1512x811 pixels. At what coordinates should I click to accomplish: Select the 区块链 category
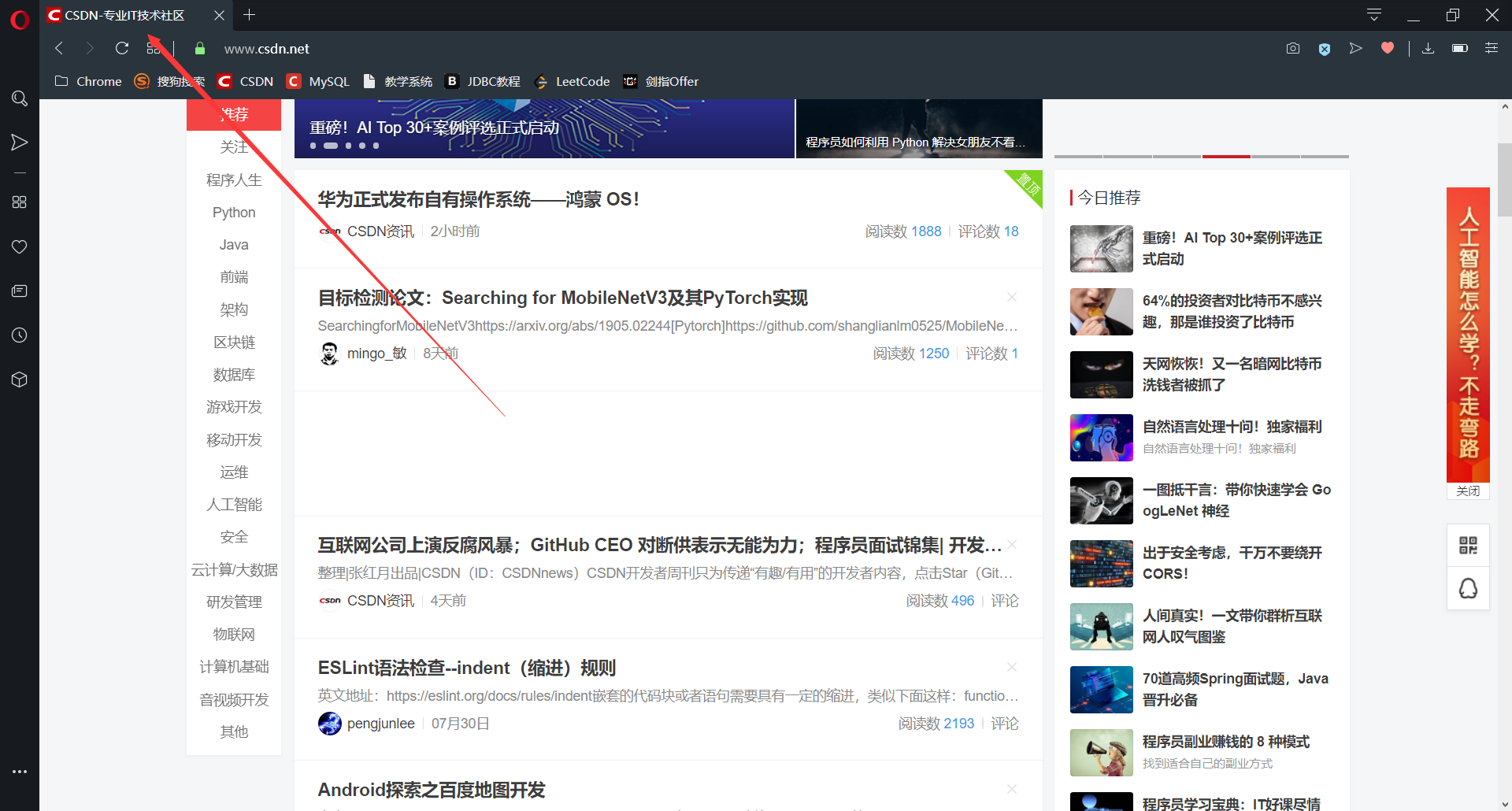point(234,343)
